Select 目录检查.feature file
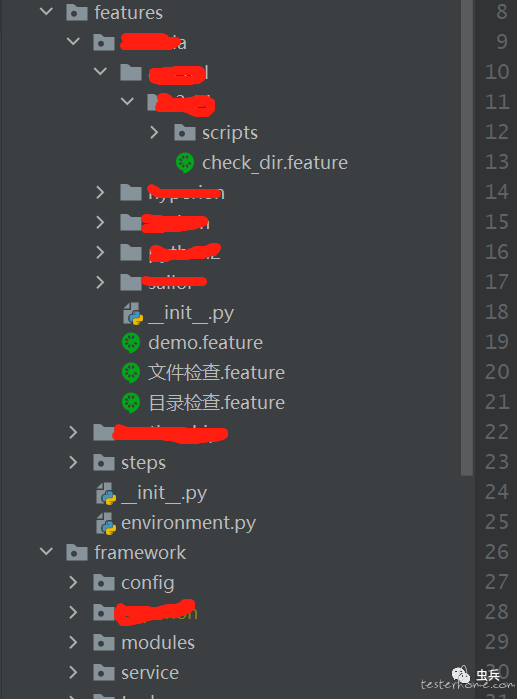Image resolution: width=517 pixels, height=699 pixels. [x=217, y=403]
